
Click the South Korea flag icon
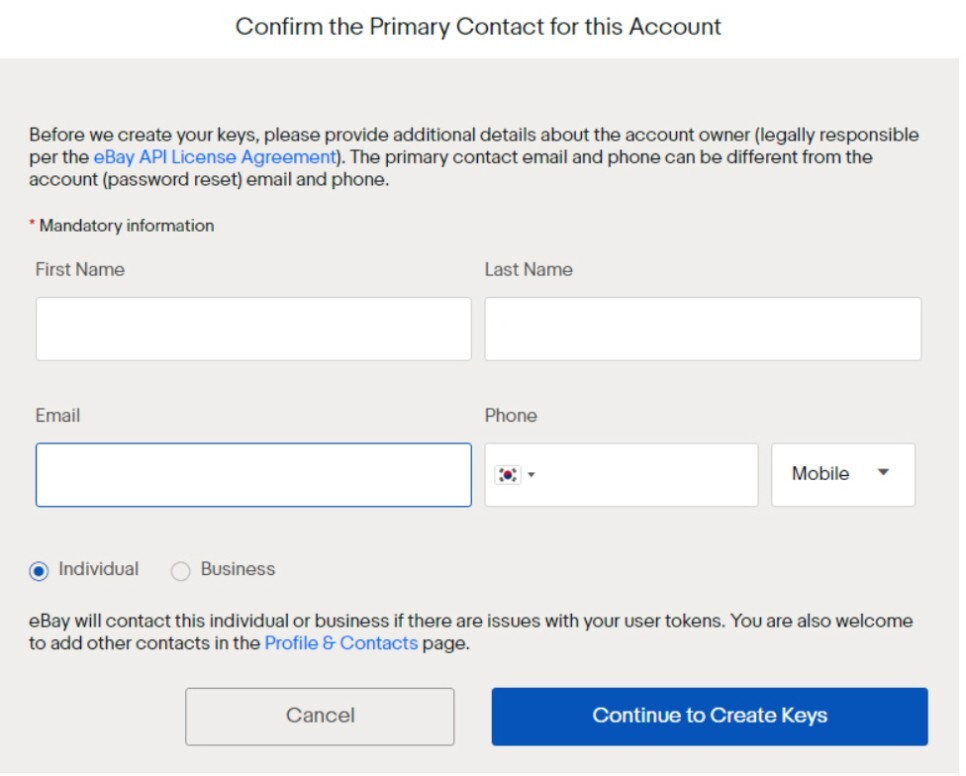click(507, 475)
